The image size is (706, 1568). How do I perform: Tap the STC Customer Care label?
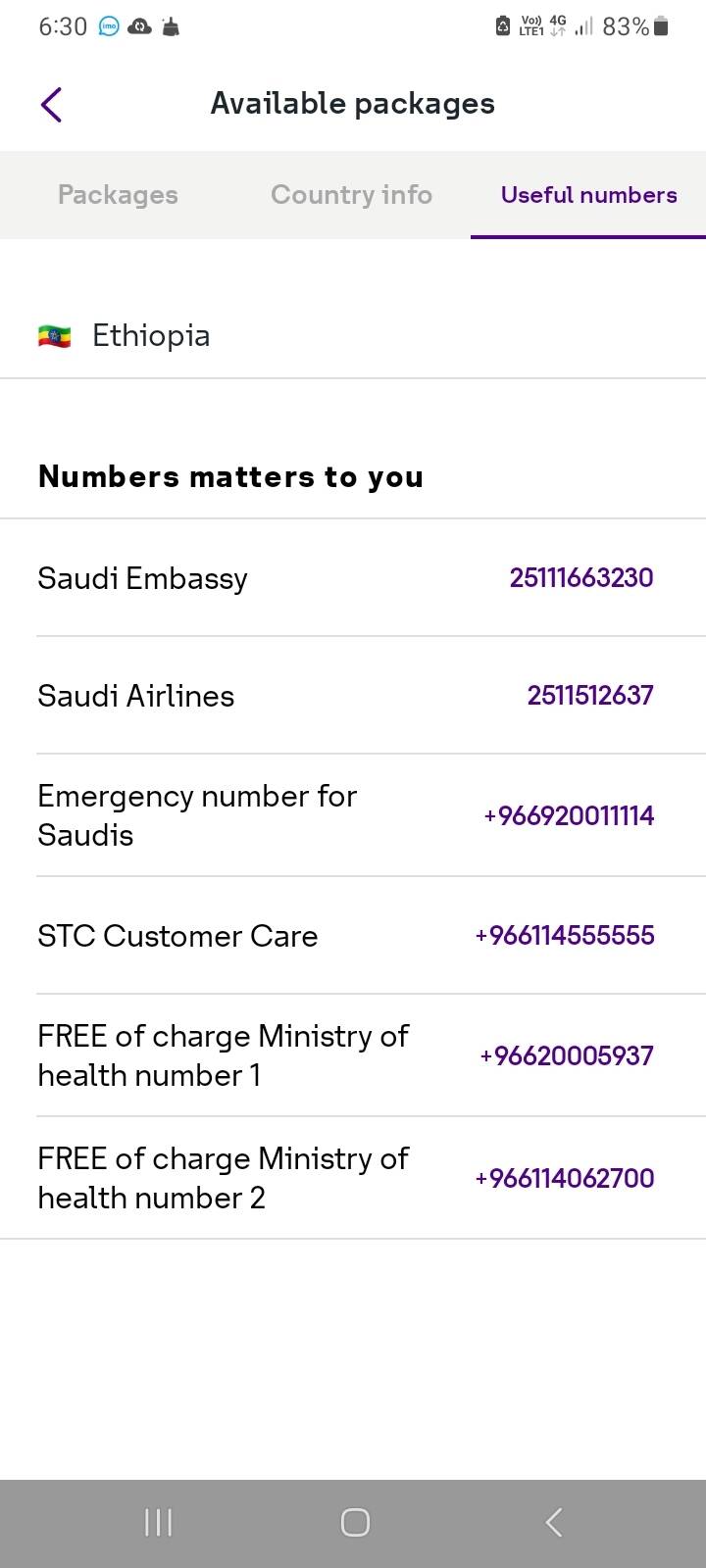(177, 936)
